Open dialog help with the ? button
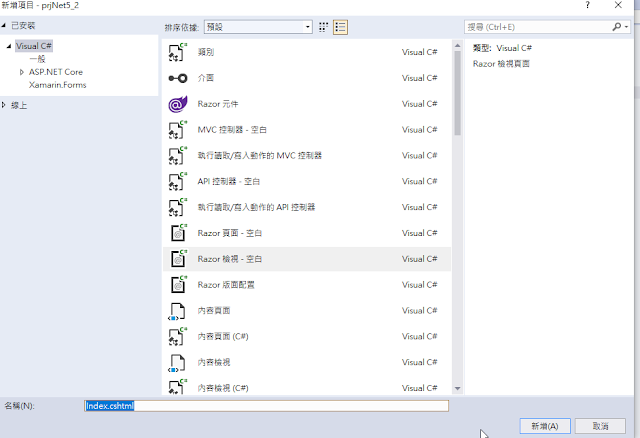 click(x=587, y=5)
